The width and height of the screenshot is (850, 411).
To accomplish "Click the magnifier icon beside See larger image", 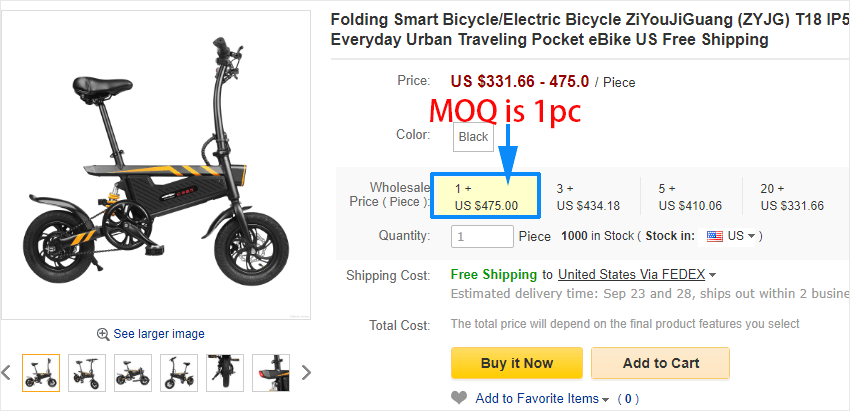I will point(103,334).
